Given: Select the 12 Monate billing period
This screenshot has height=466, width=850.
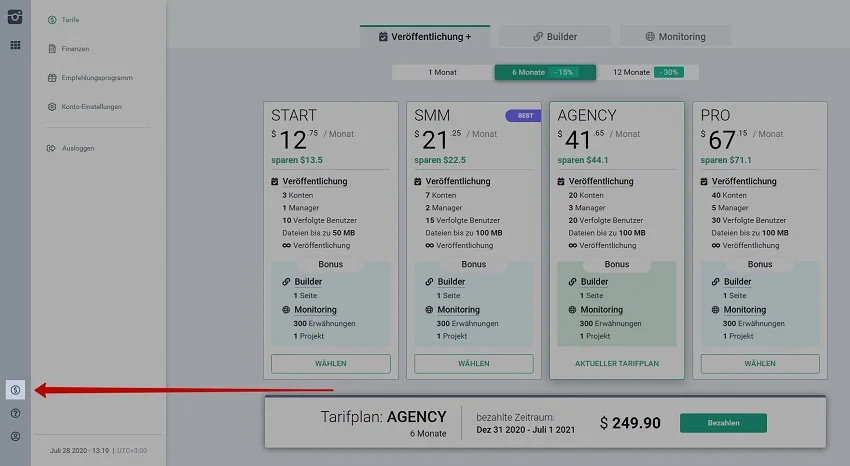Looking at the screenshot, I should coord(647,72).
